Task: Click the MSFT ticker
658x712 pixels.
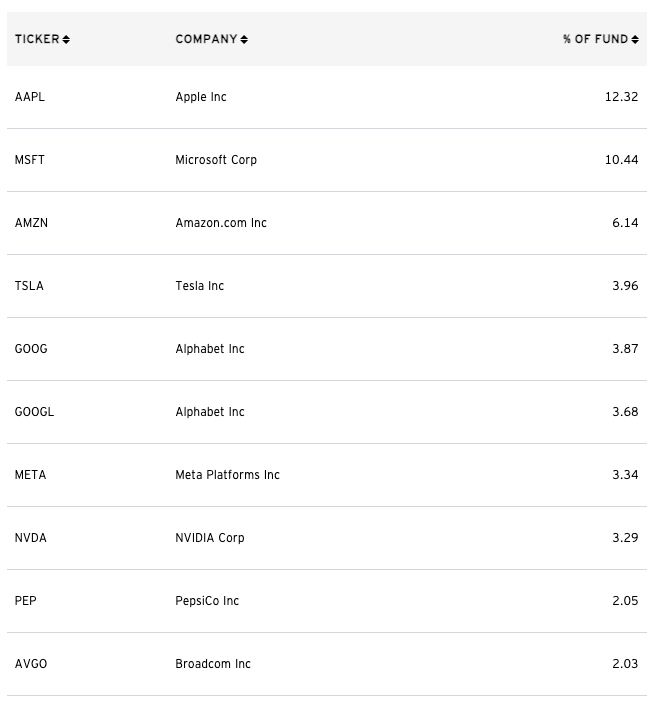Action: [30, 160]
